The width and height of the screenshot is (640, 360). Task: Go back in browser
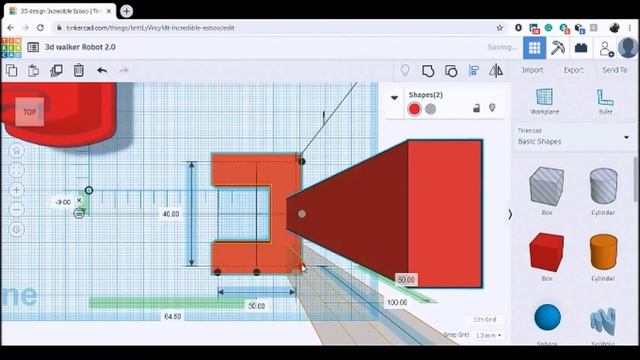pyautogui.click(x=10, y=28)
